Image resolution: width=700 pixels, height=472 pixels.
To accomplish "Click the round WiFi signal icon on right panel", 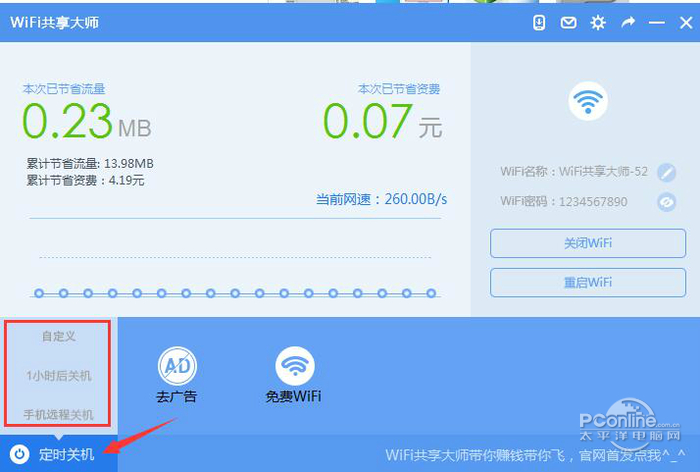I will [588, 101].
